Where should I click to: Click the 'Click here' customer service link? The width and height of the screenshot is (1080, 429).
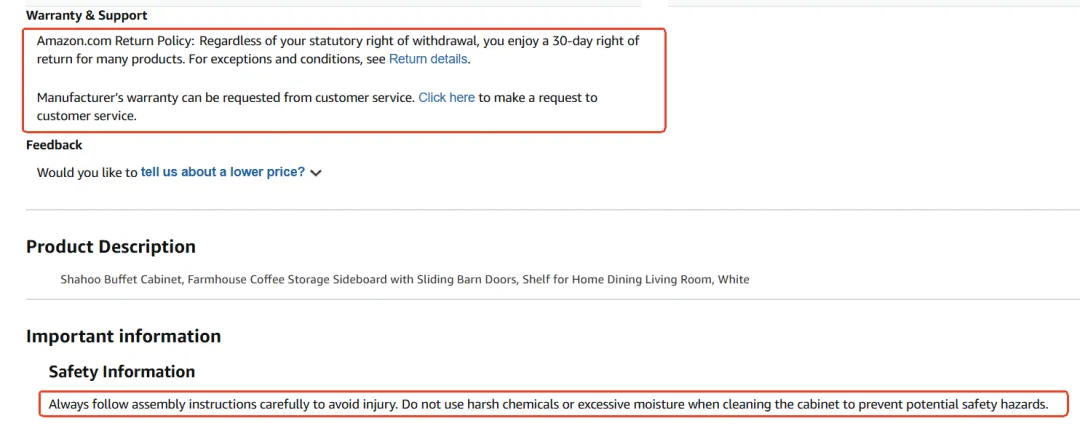tap(446, 98)
